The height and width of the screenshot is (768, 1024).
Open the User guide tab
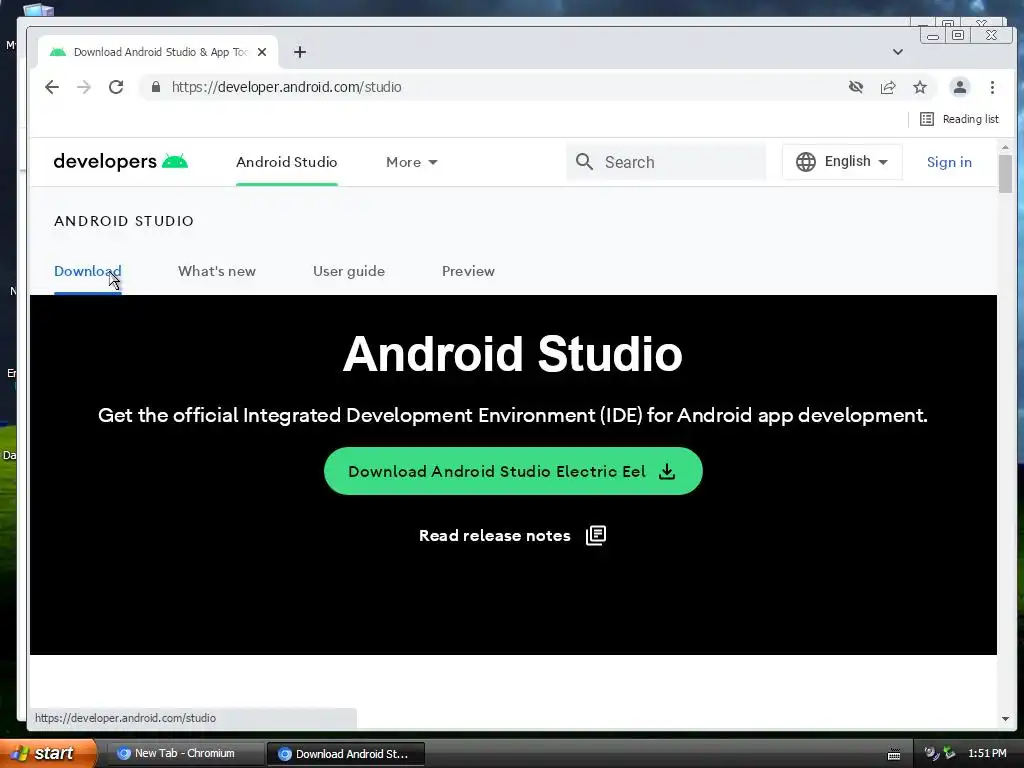(349, 271)
